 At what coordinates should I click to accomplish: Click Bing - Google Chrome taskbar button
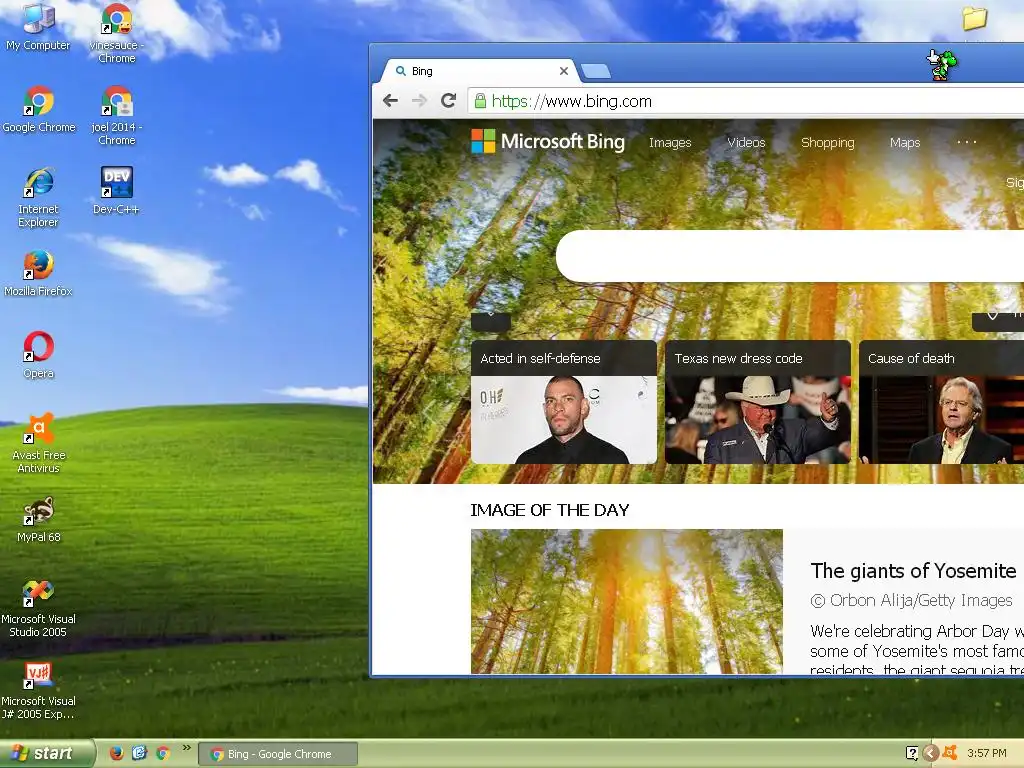coord(278,754)
